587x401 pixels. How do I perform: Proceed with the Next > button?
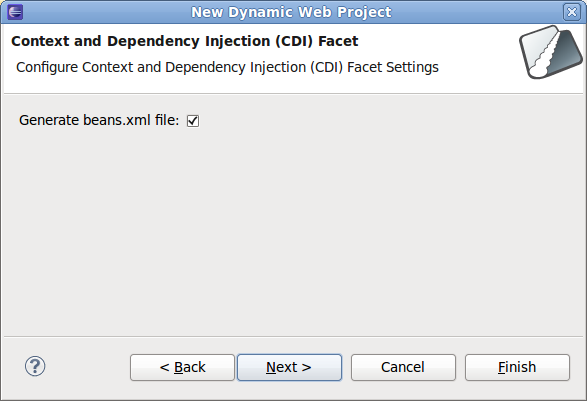coord(289,367)
